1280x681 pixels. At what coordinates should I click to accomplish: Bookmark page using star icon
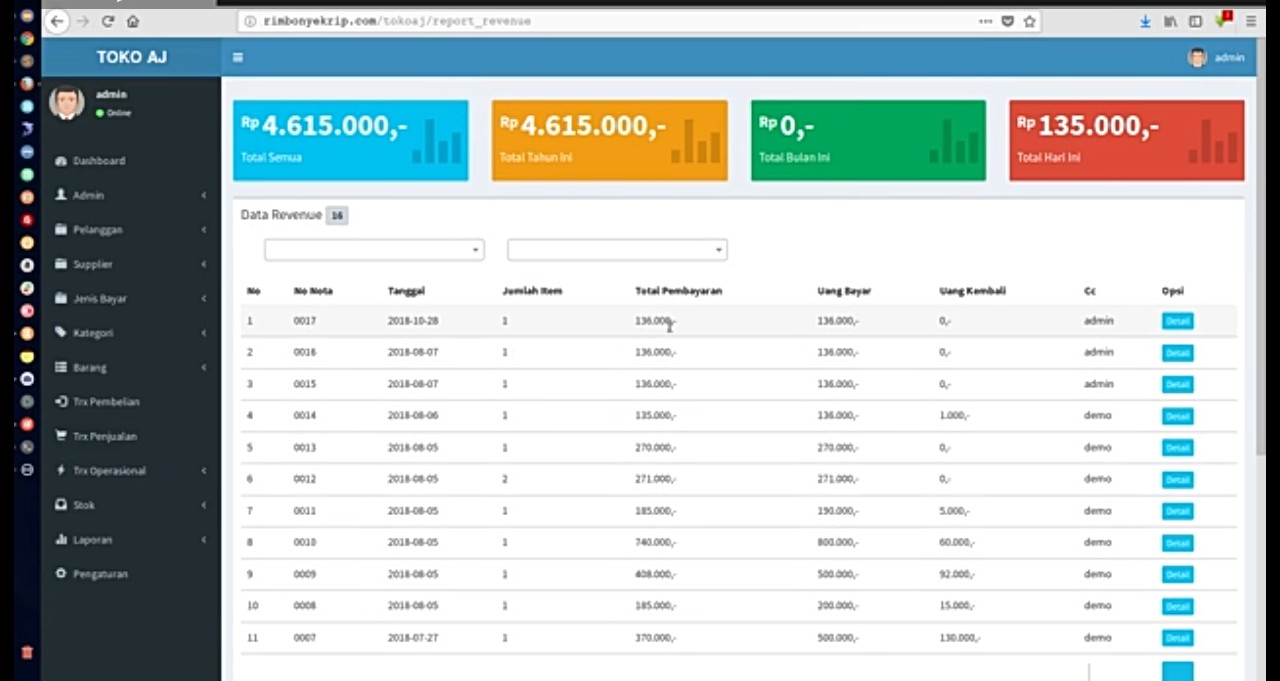pos(1029,21)
